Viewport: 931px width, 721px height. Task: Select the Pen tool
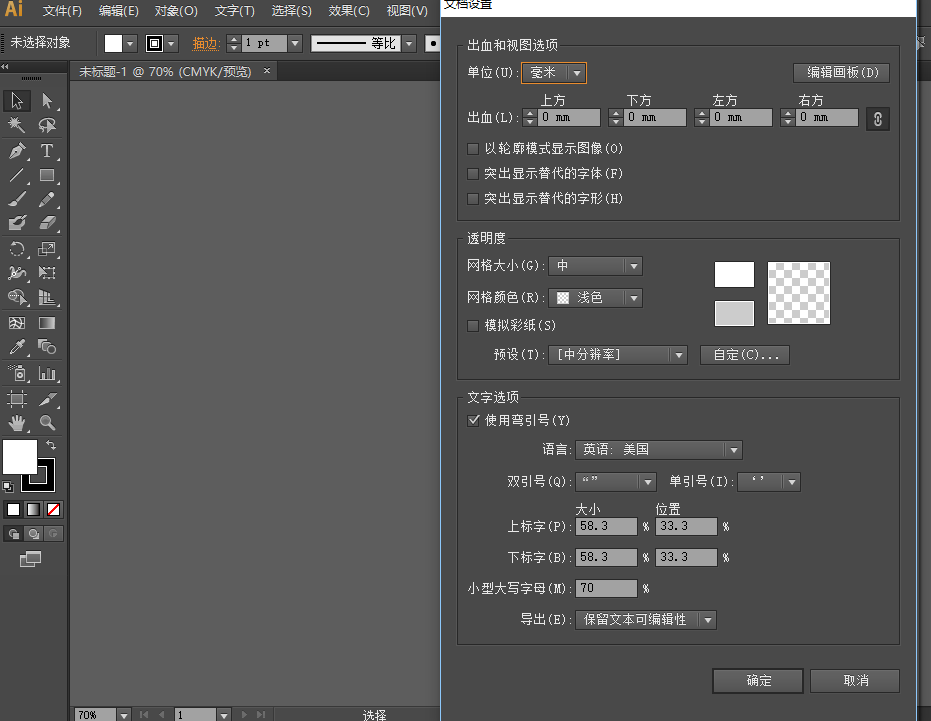coord(17,151)
